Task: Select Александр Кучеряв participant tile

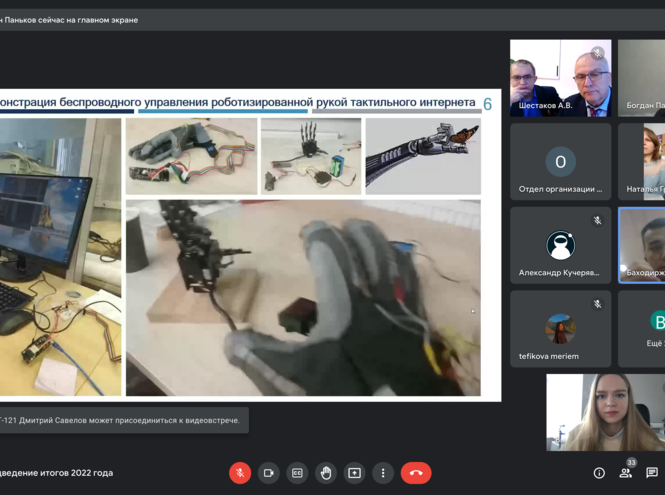Action: [x=560, y=245]
